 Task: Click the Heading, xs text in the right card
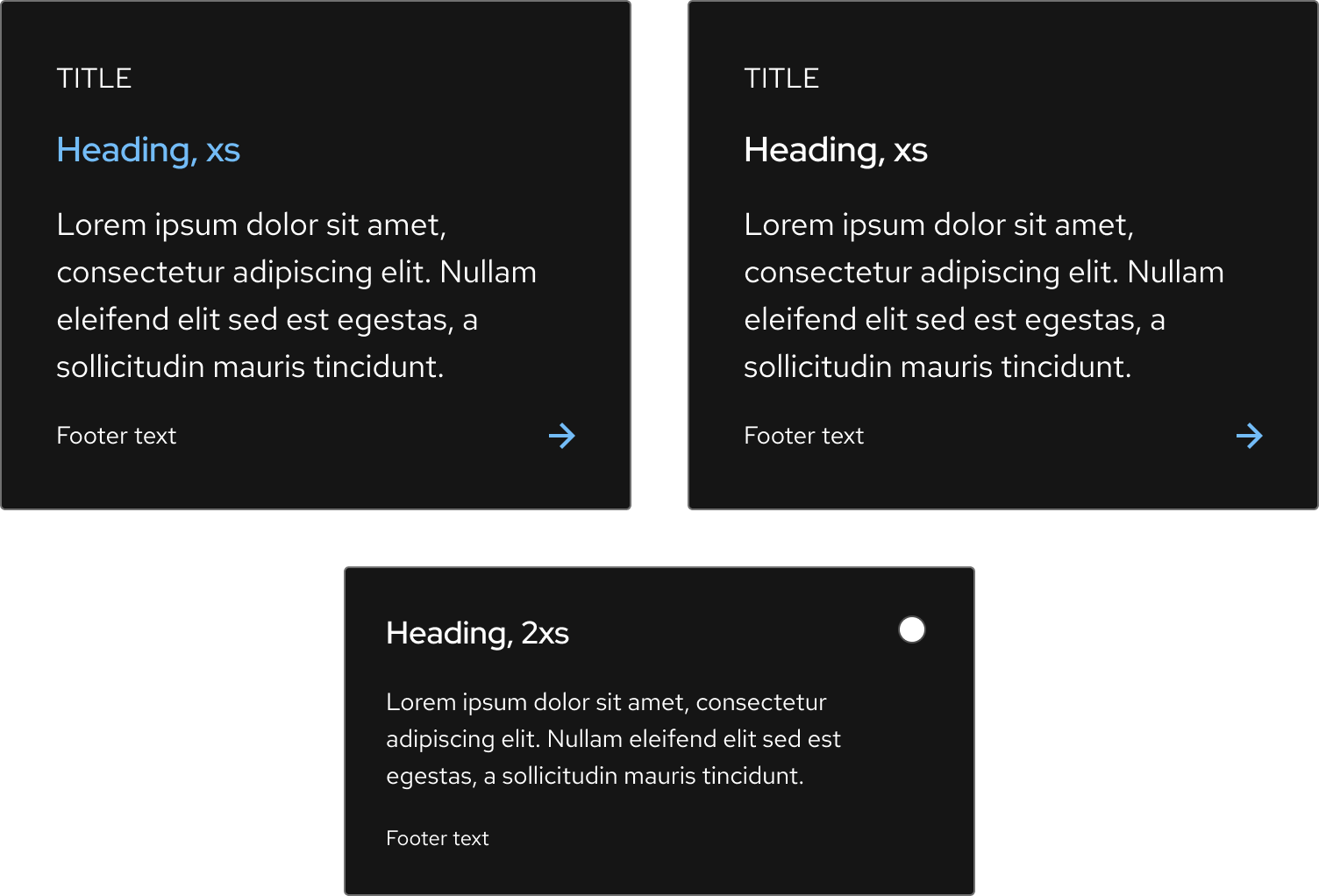coord(836,150)
